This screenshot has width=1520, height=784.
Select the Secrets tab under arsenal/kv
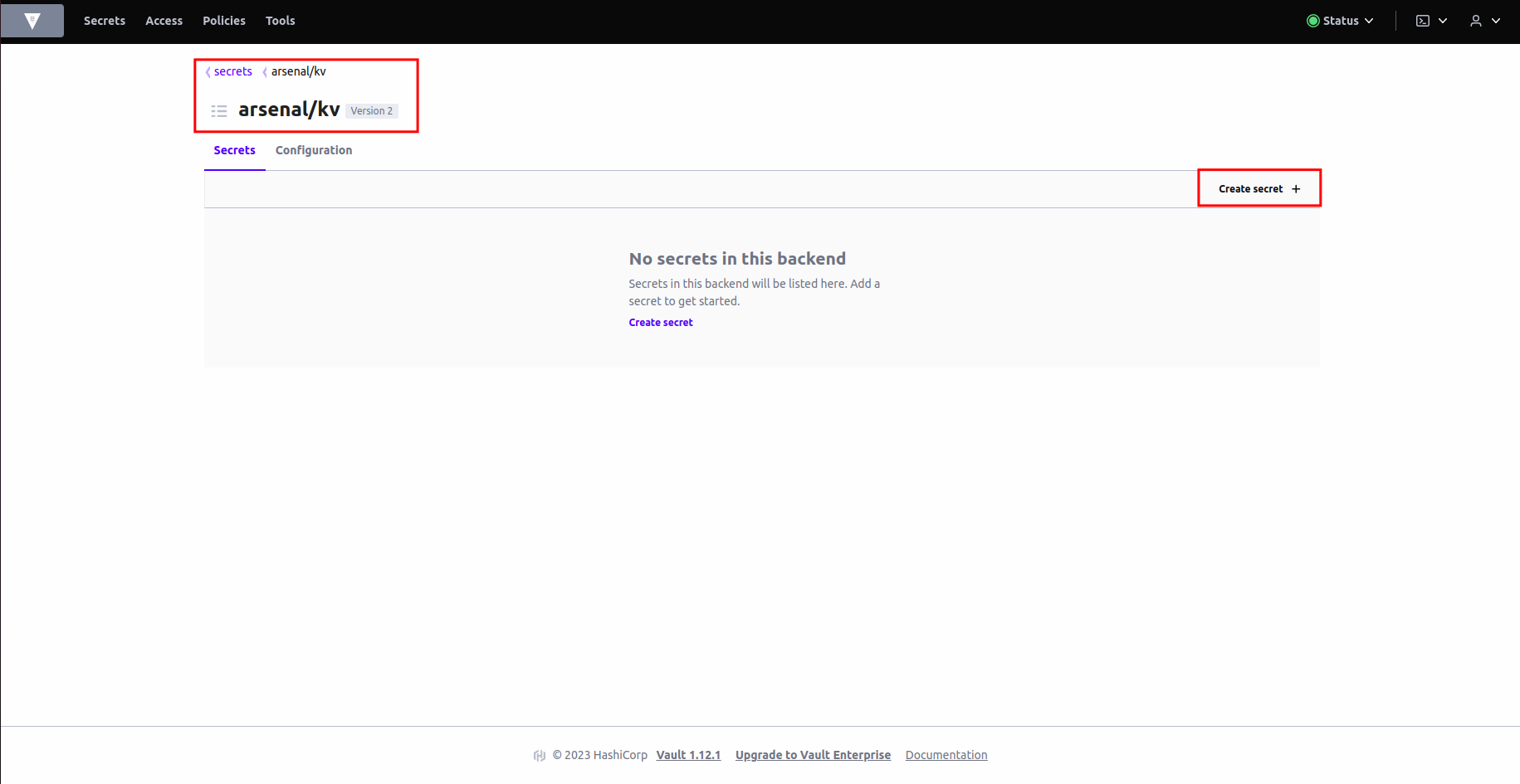pyautogui.click(x=234, y=150)
